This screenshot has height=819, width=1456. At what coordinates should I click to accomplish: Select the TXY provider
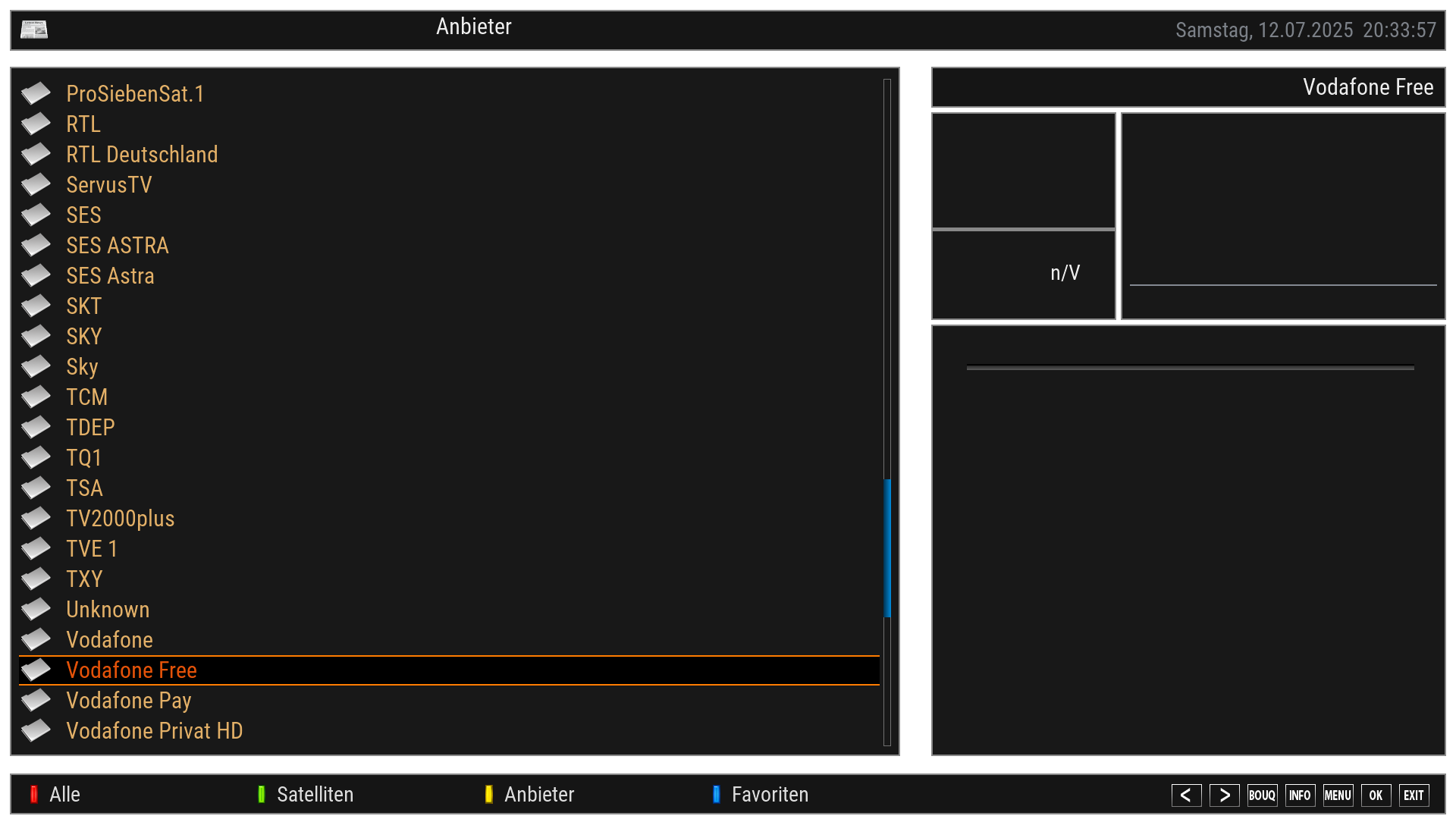[449, 579]
